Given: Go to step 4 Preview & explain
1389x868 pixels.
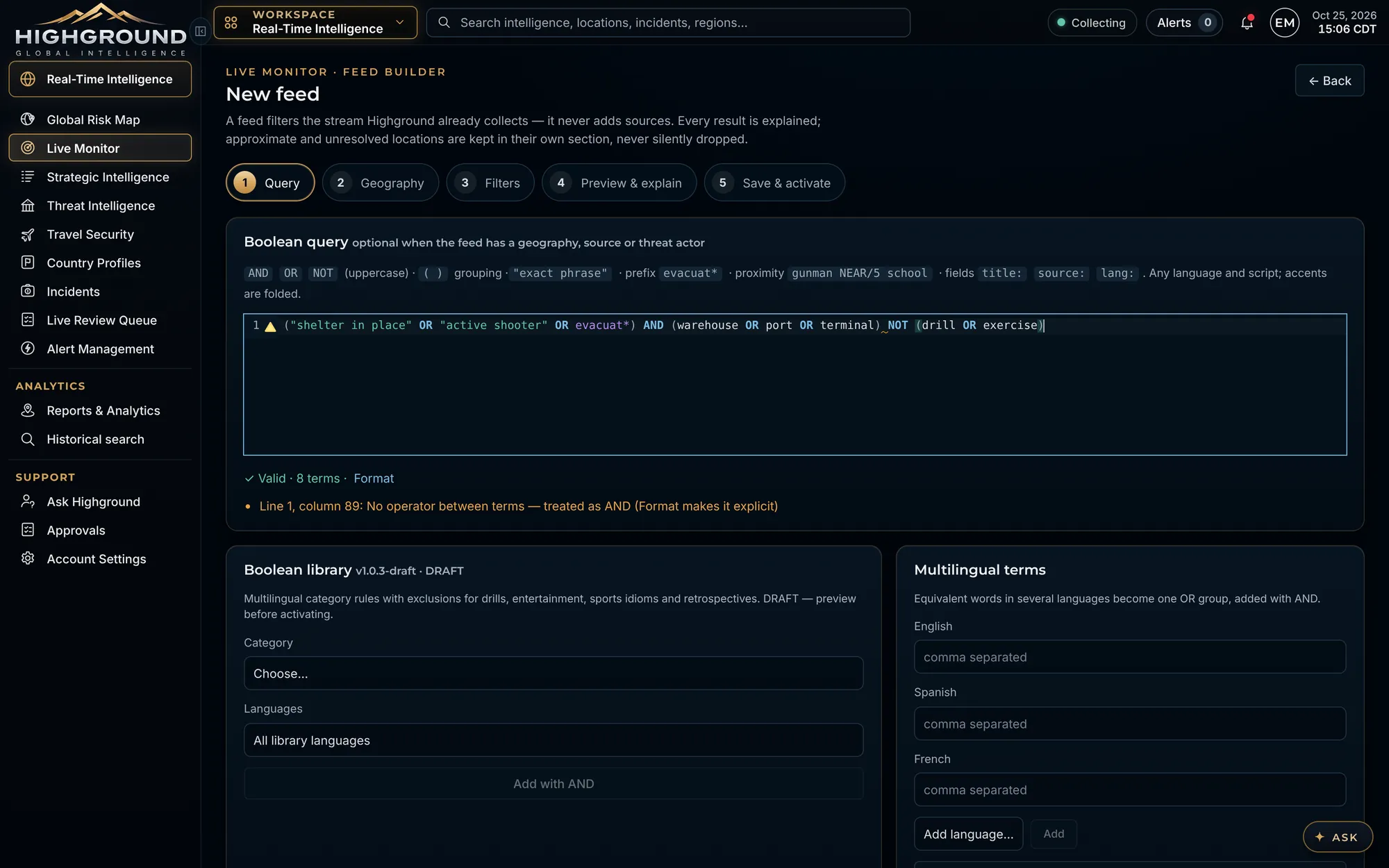Looking at the screenshot, I should pos(619,183).
